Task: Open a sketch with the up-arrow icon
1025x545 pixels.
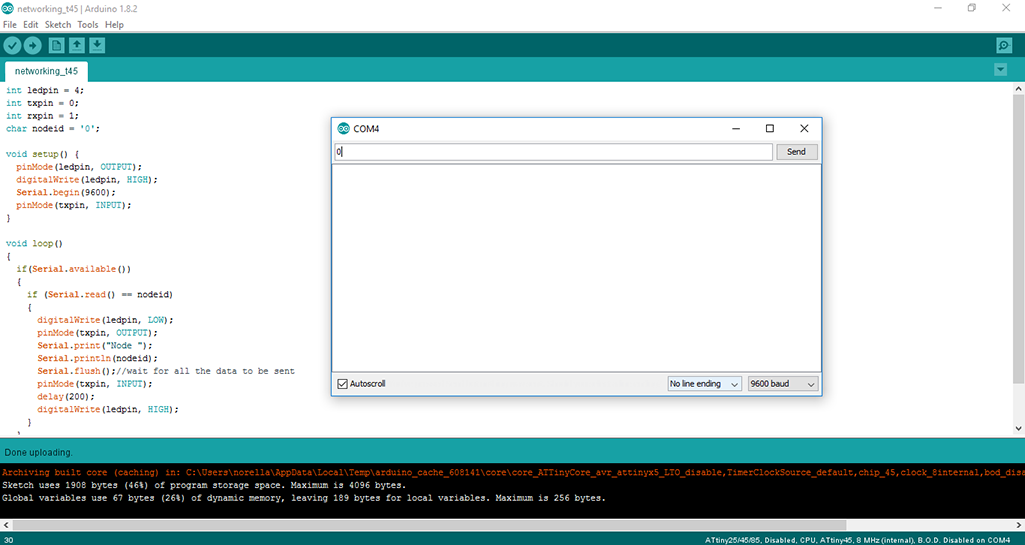Action: (77, 45)
